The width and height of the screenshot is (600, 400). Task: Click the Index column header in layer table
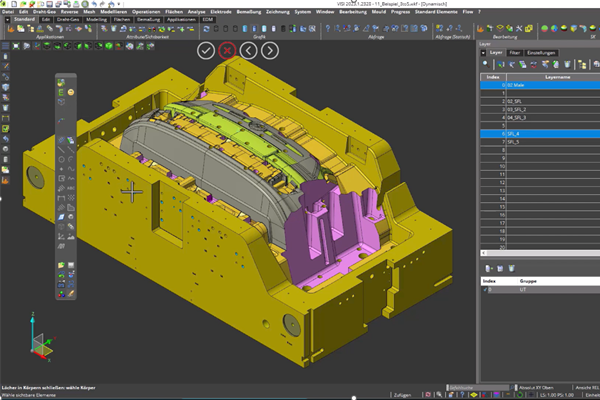[493, 77]
